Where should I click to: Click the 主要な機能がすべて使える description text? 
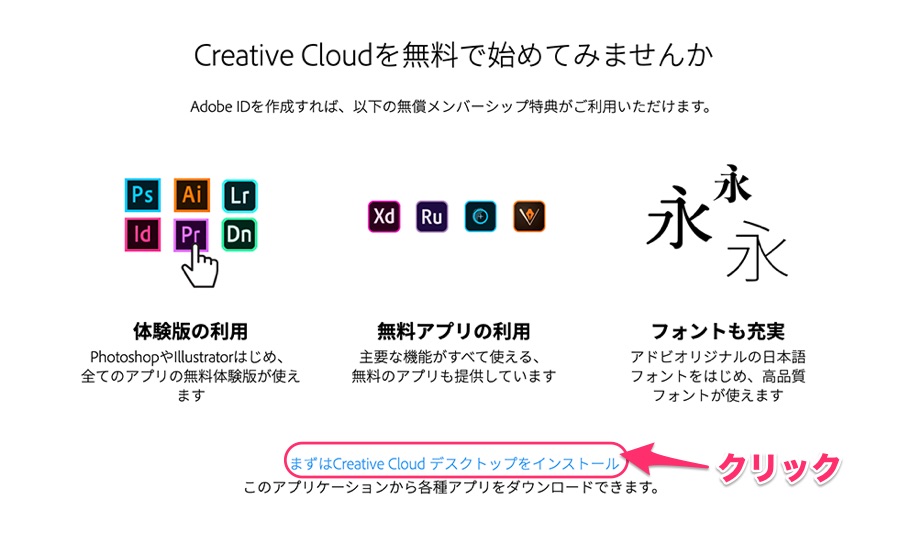click(453, 367)
